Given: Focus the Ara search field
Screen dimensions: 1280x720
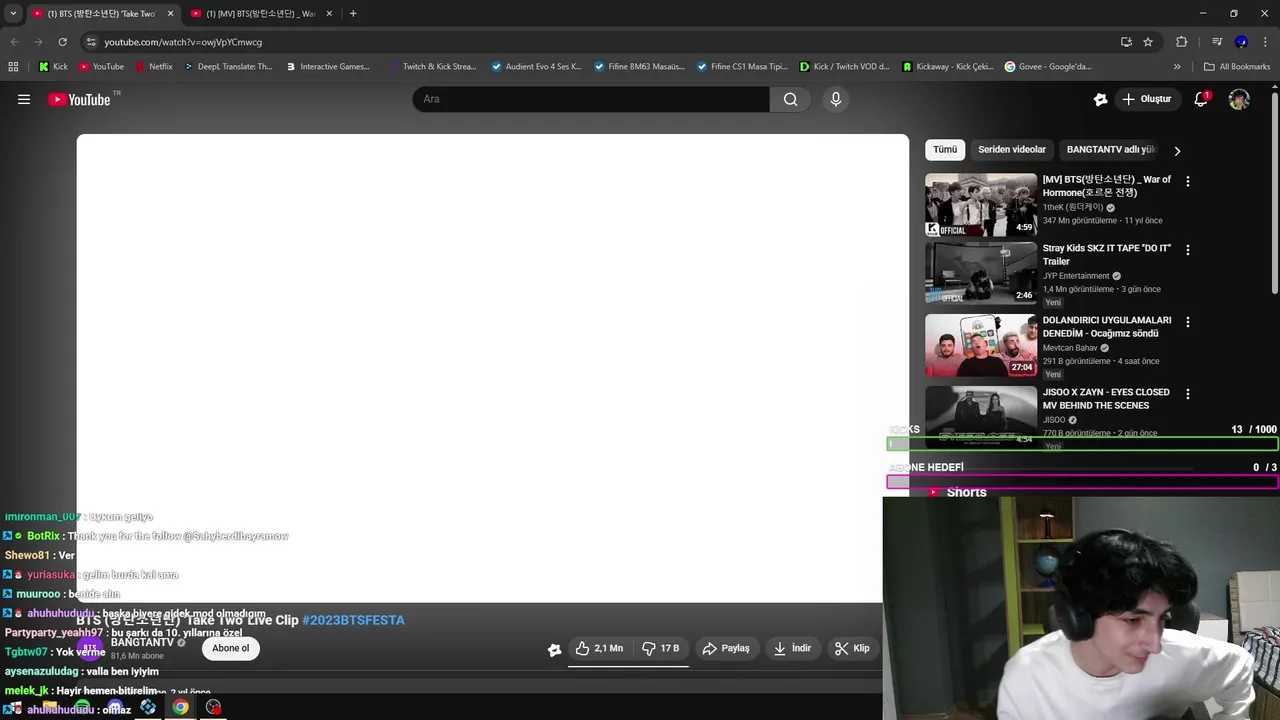Looking at the screenshot, I should tap(591, 99).
